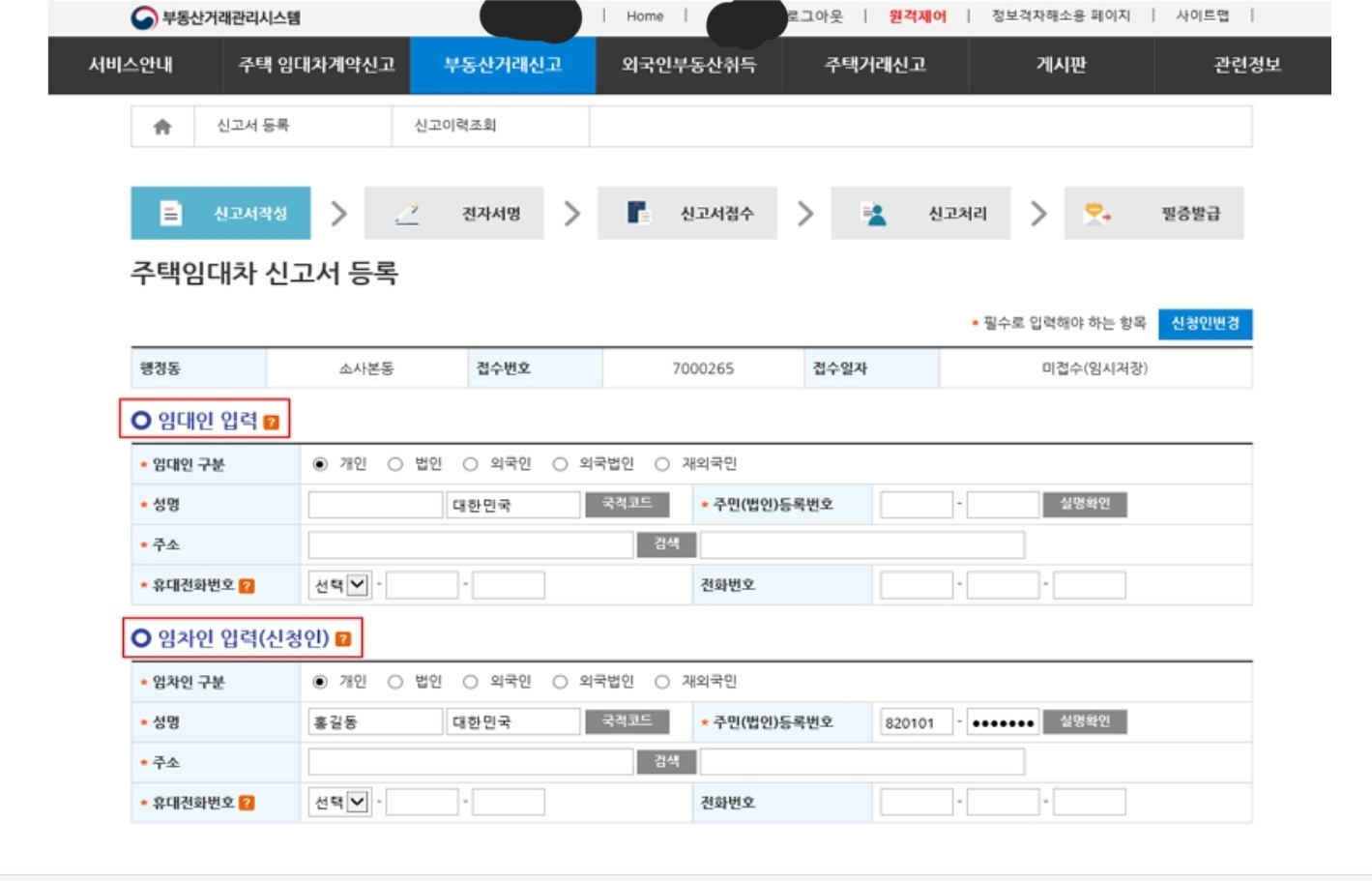Click help icon beside tenant 휴대전화번호
Screen dimensions: 1372x881
(x=247, y=803)
